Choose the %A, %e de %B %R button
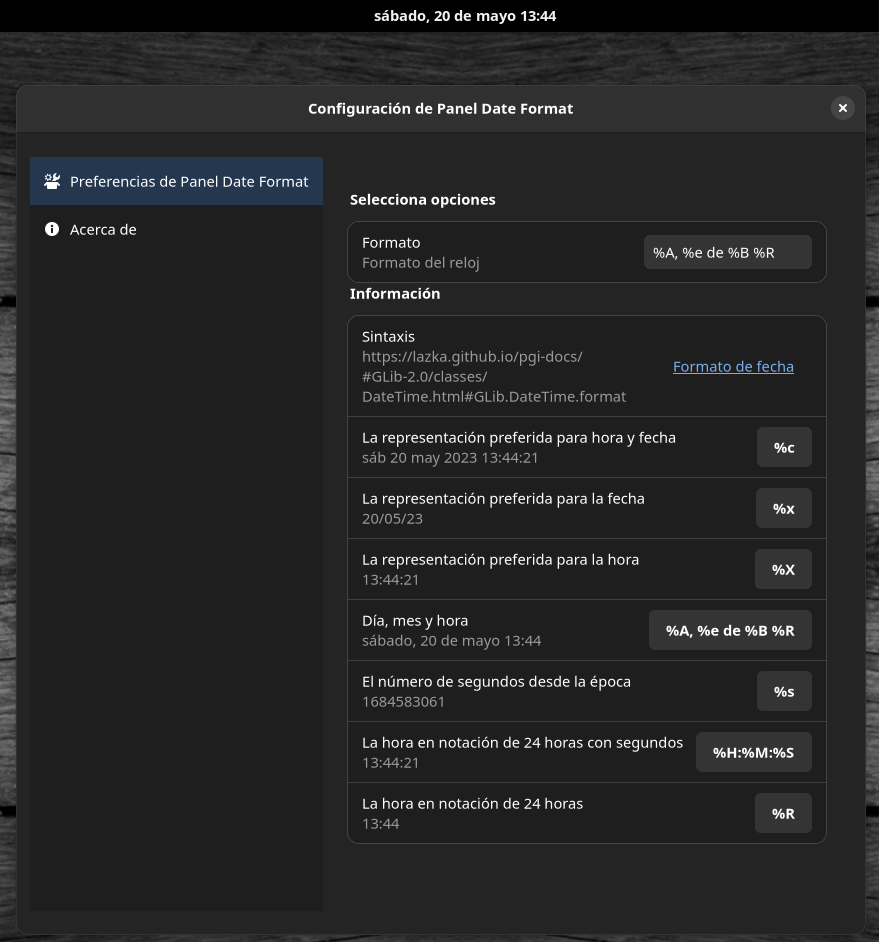The image size is (879, 942). (x=730, y=631)
